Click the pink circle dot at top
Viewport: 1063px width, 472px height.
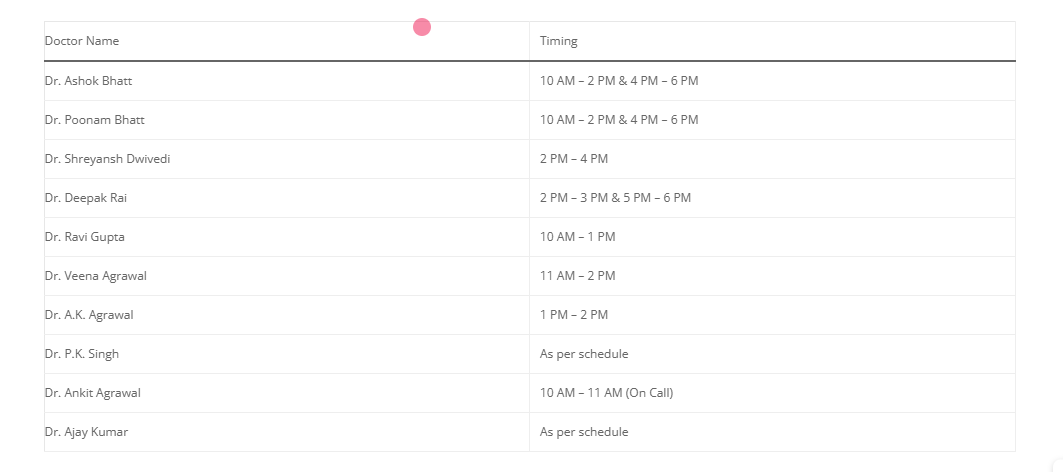click(422, 27)
